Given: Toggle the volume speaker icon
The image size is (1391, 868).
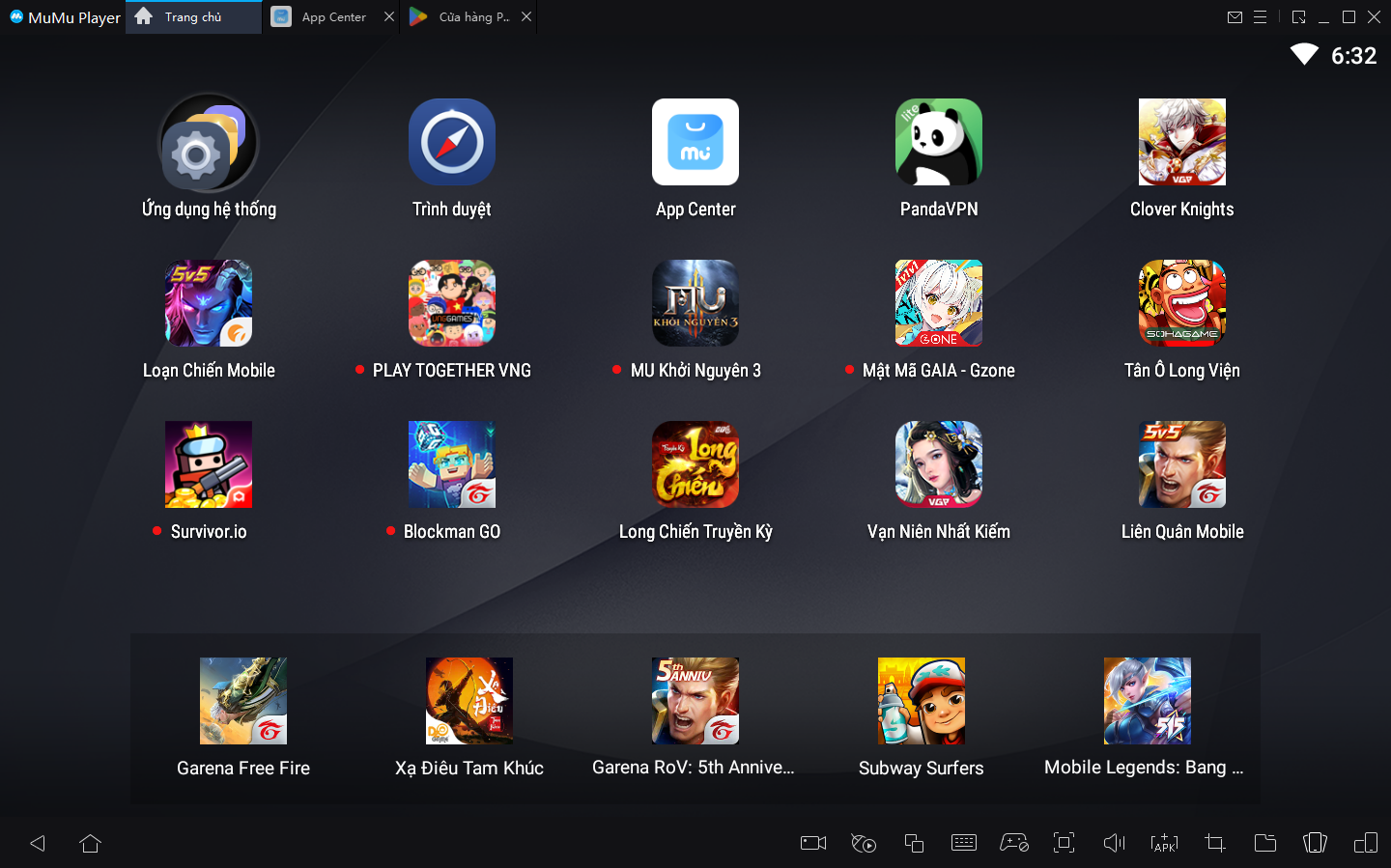Looking at the screenshot, I should pyautogui.click(x=1114, y=843).
